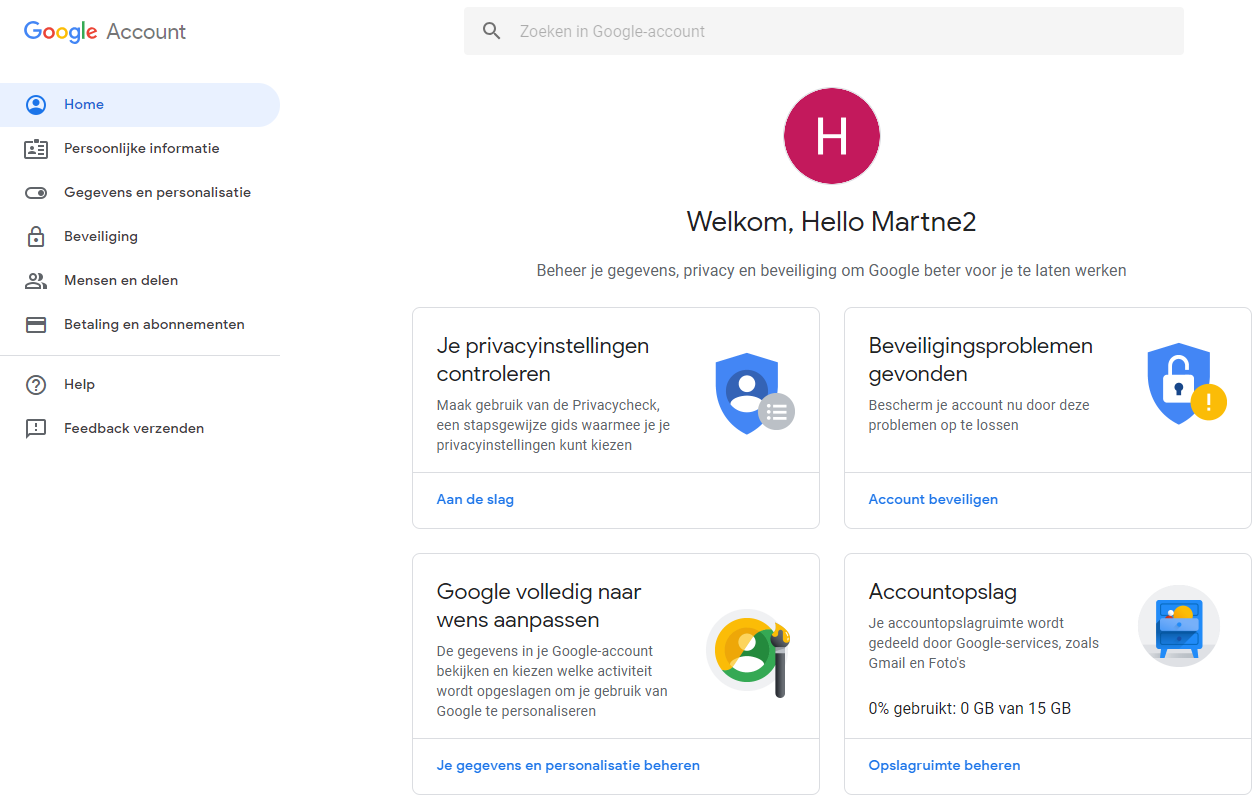Go to Mensen en delen section
1259x804 pixels.
pyautogui.click(x=121, y=281)
